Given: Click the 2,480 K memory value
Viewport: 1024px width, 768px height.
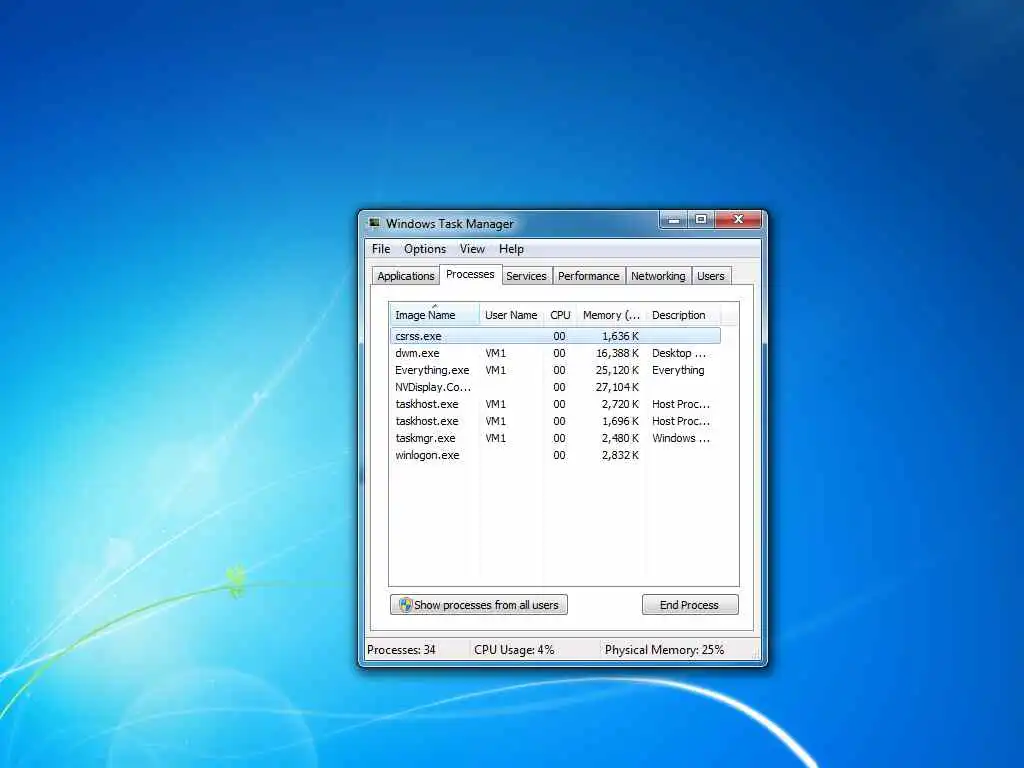Looking at the screenshot, I should coord(620,438).
